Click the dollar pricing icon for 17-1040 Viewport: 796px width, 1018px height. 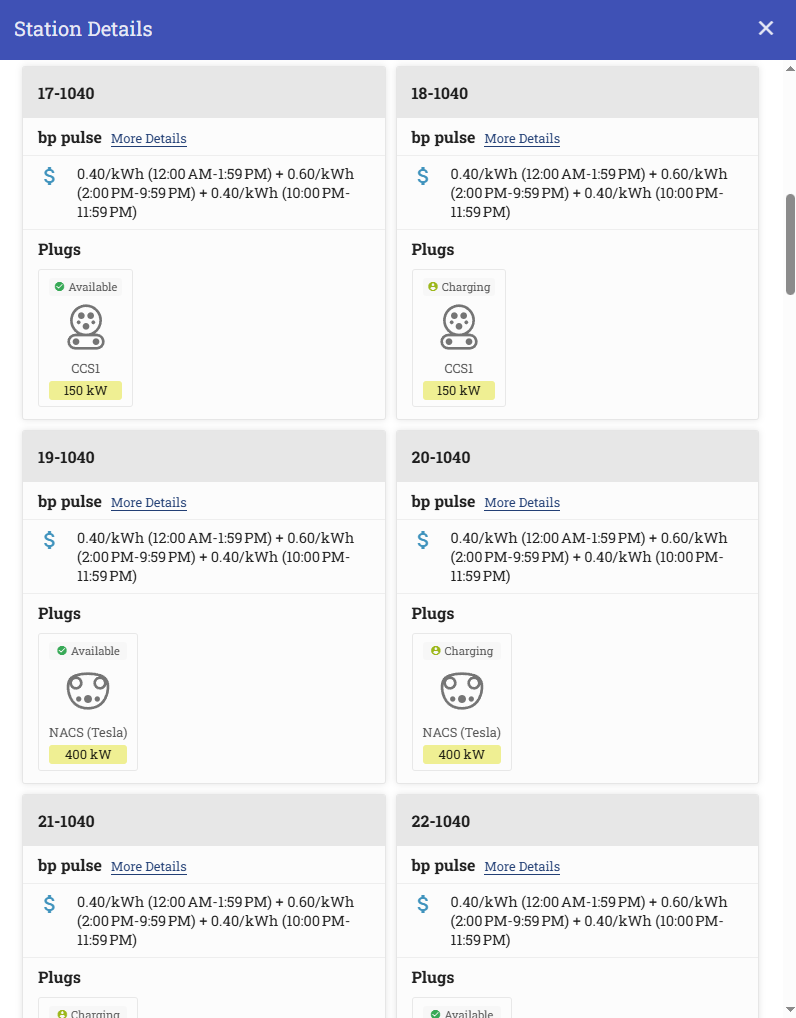(49, 176)
